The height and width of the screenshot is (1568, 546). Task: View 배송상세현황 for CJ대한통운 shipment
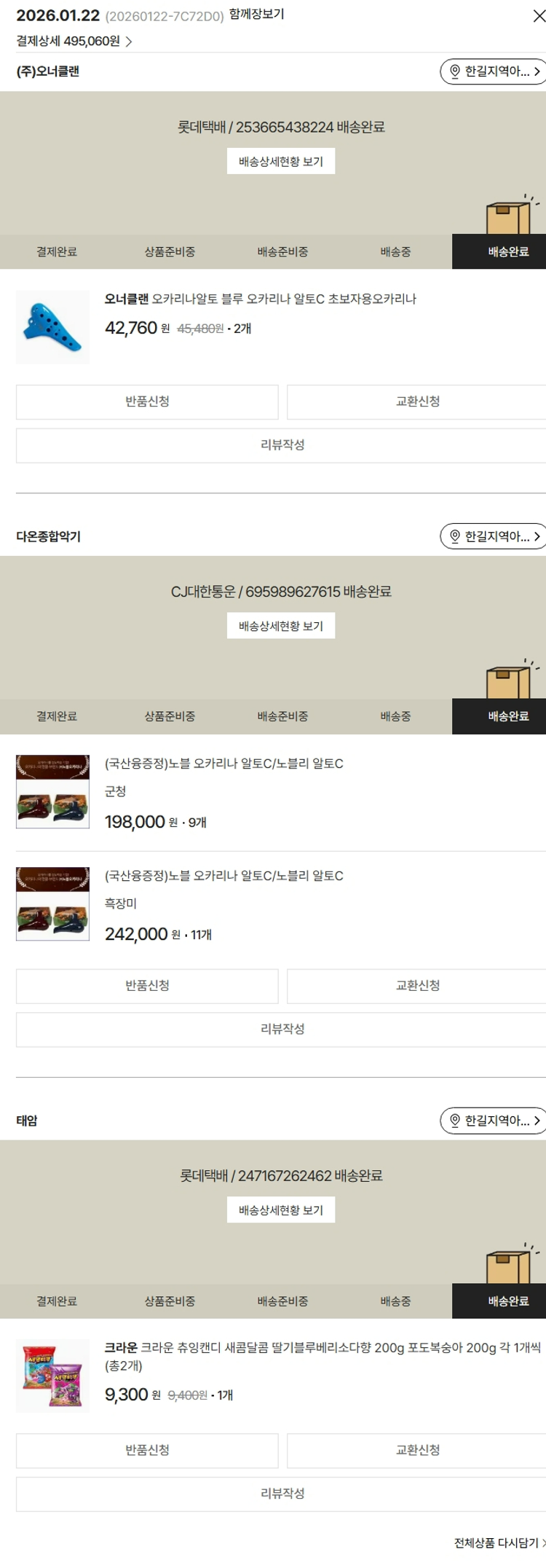281,626
